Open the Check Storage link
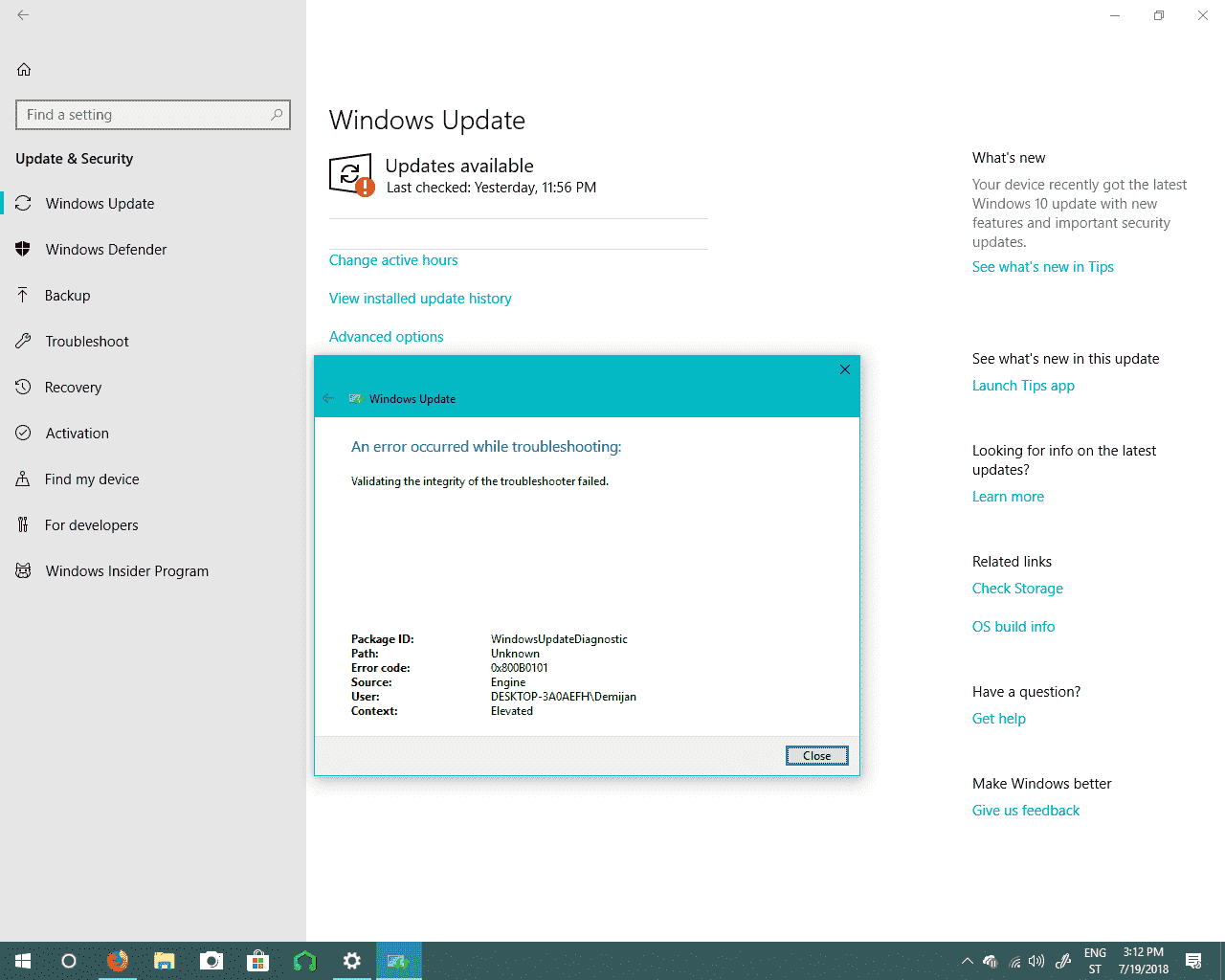Viewport: 1225px width, 980px height. click(x=1017, y=589)
